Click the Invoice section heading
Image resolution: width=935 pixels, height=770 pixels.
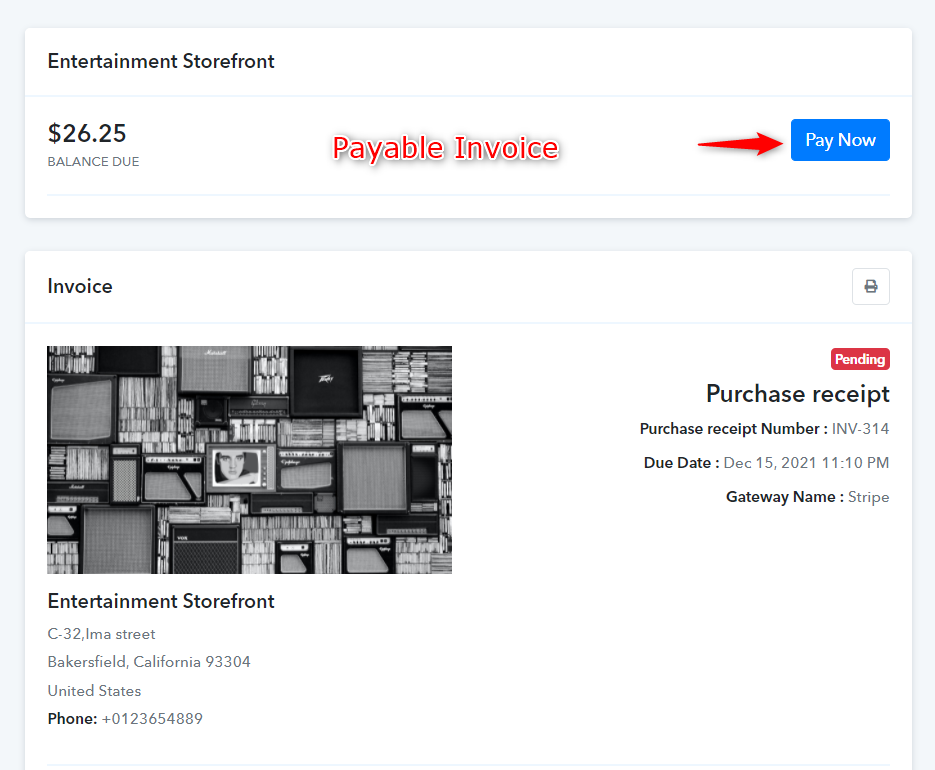point(80,286)
